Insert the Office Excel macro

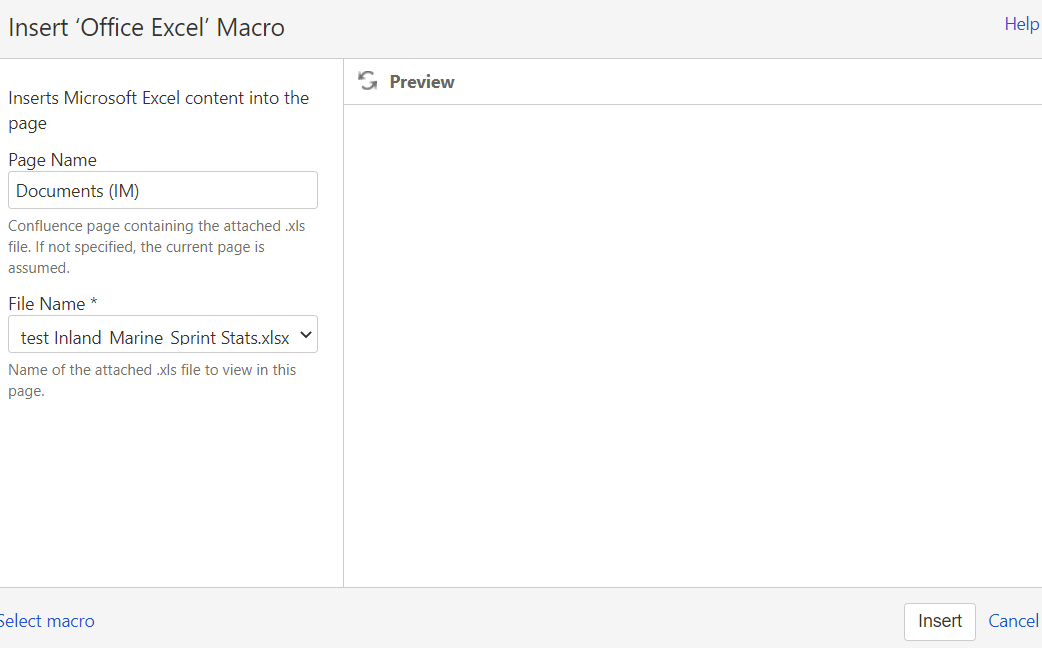(940, 621)
